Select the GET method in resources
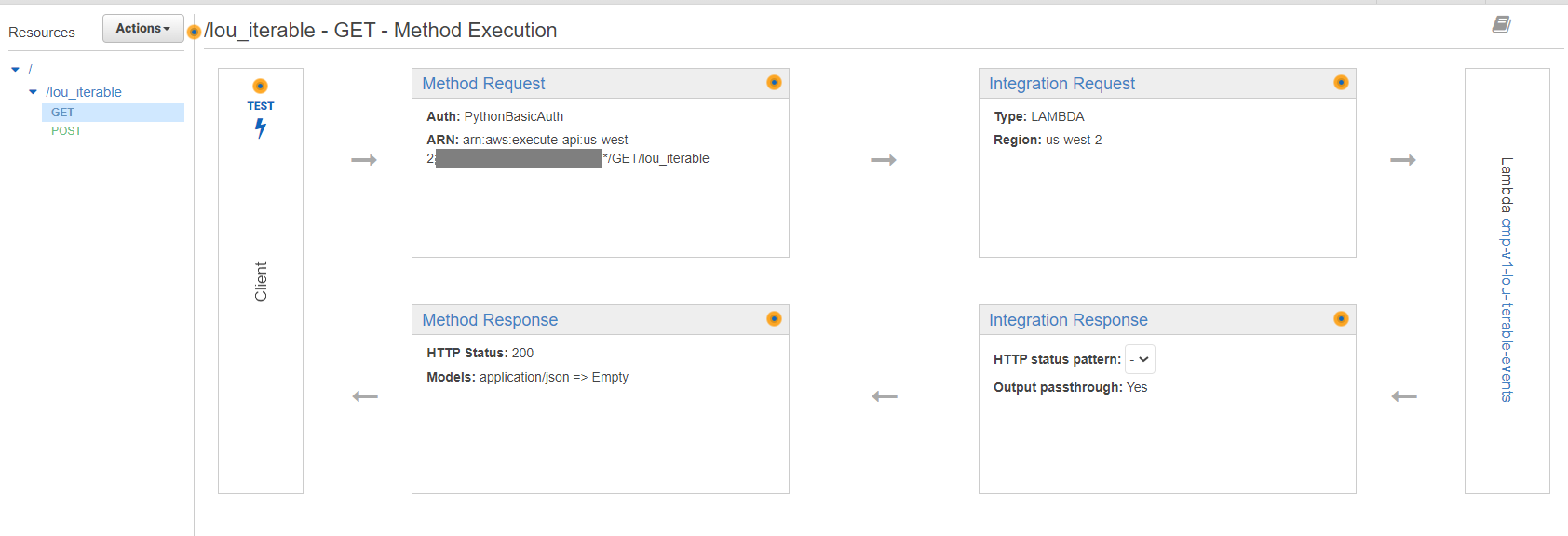The width and height of the screenshot is (1568, 536). coord(62,113)
